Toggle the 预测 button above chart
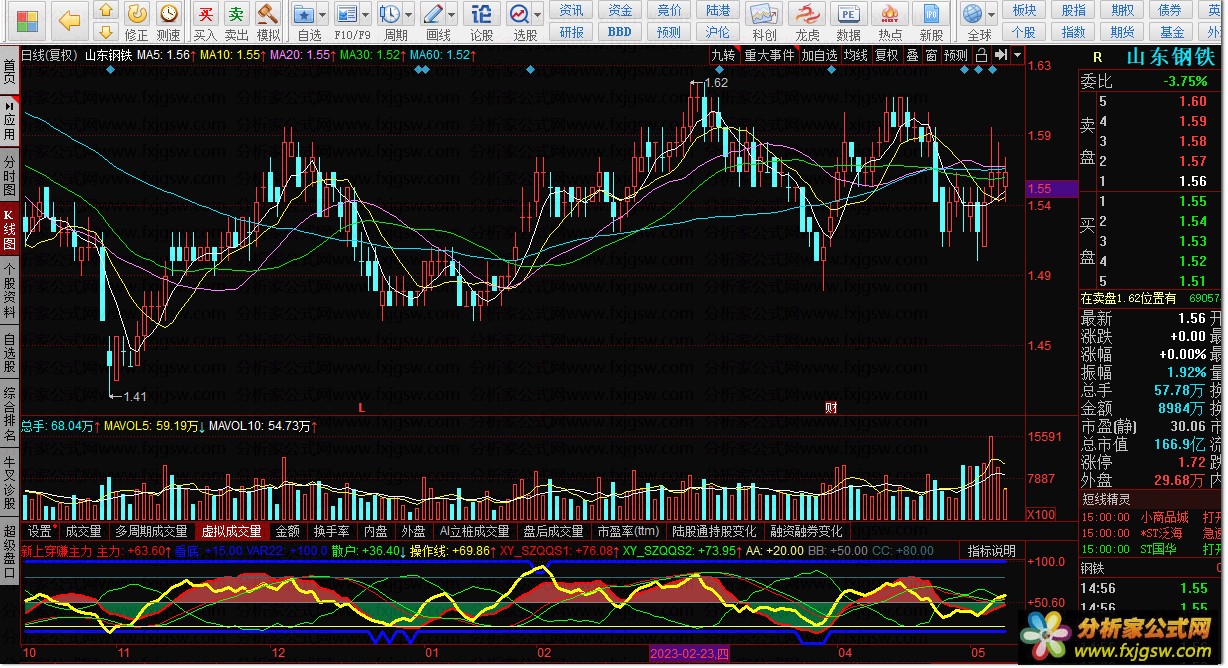The height and width of the screenshot is (668, 1228). click(956, 55)
